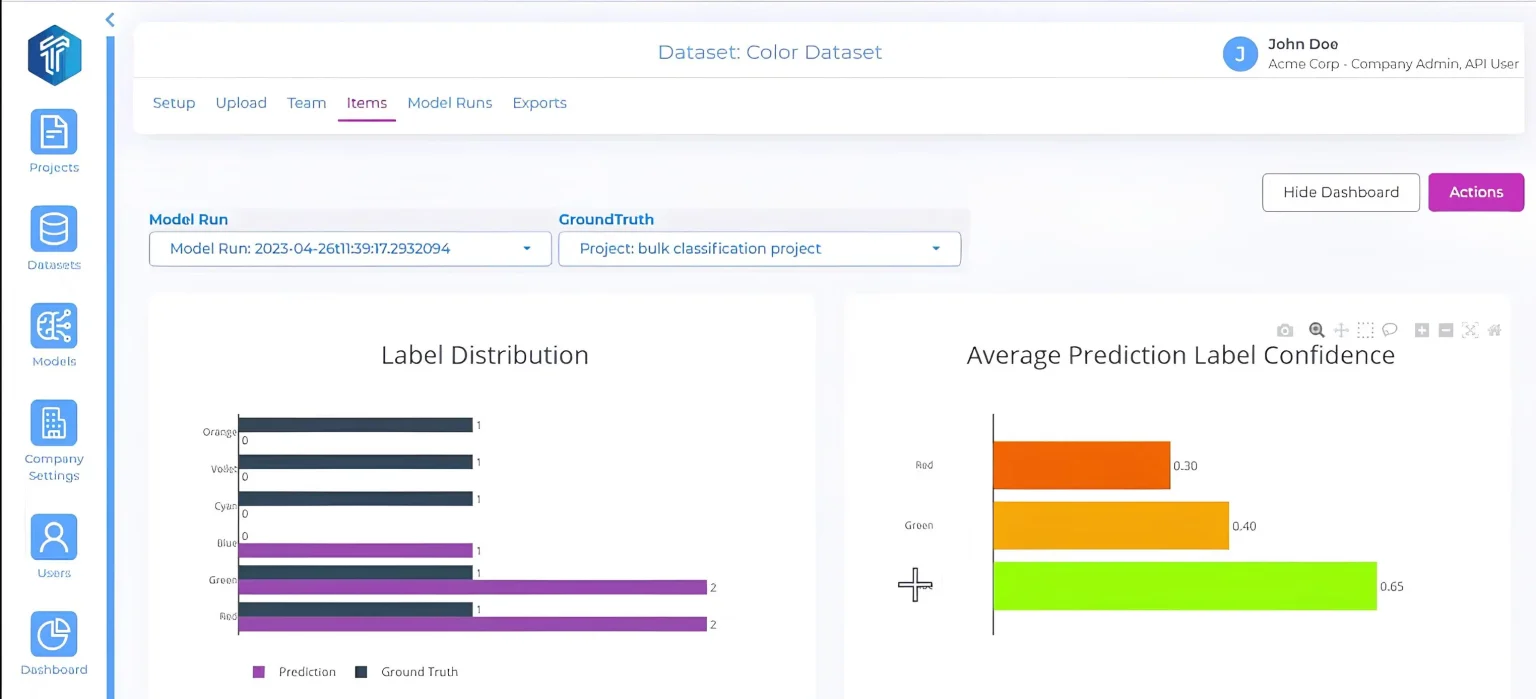Switch to the Model Runs tab

(x=450, y=103)
